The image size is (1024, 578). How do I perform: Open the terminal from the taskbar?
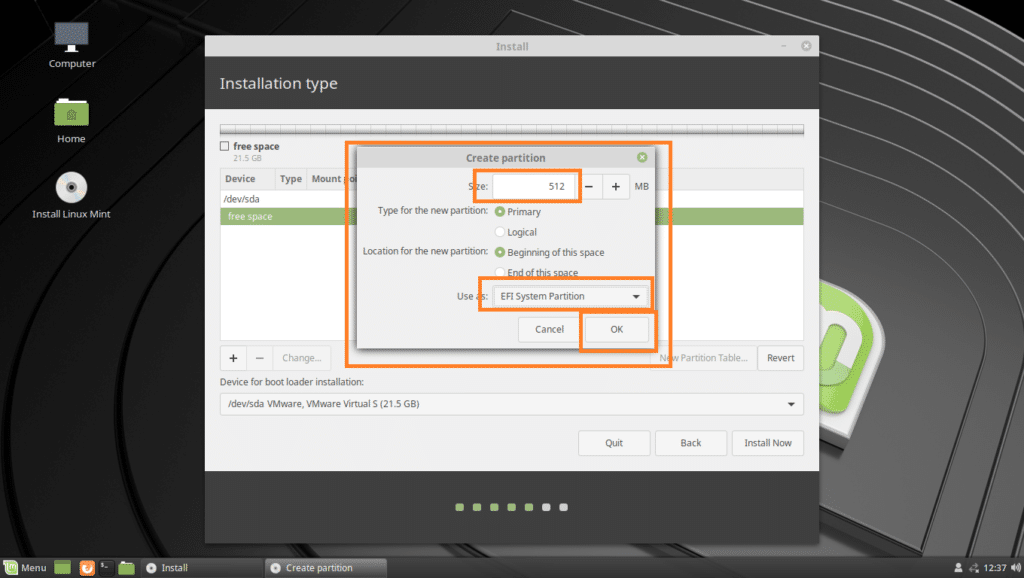[x=107, y=567]
